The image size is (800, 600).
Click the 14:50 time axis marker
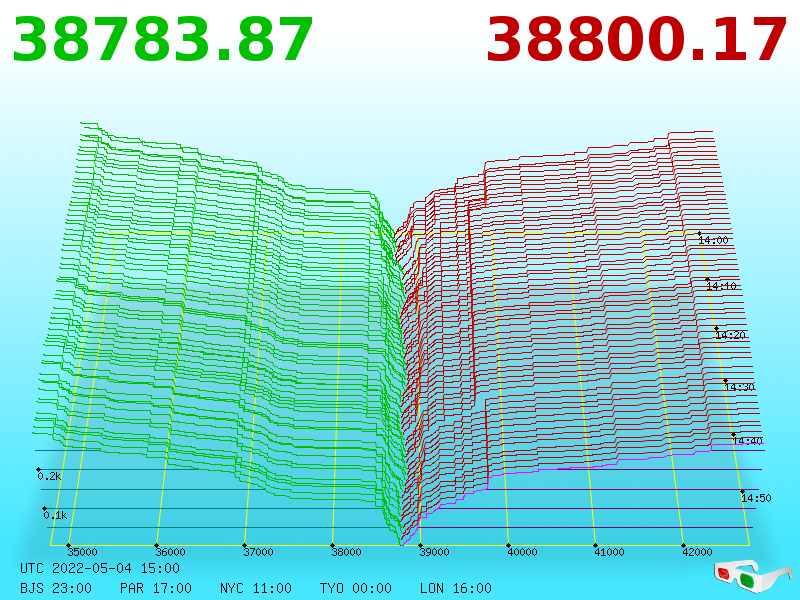pos(756,498)
